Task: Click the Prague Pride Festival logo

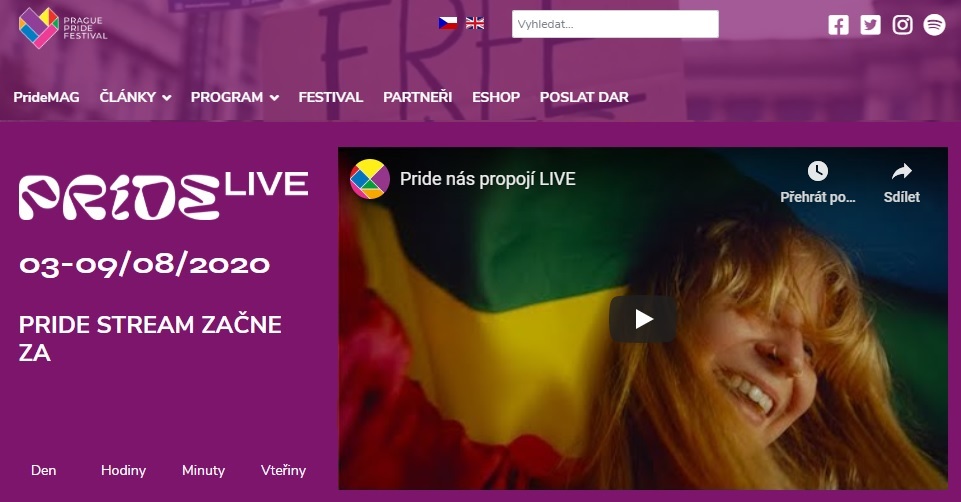Action: 63,28
